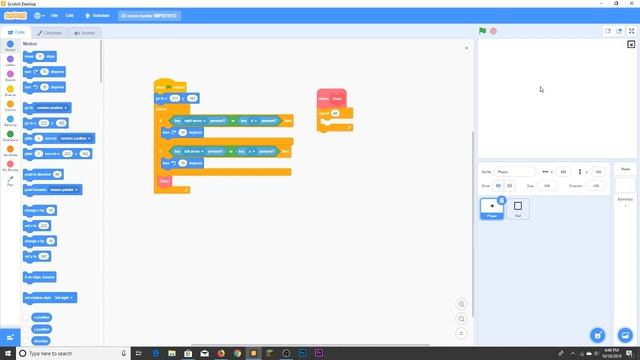Open the Tutorials menu item
The width and height of the screenshot is (640, 360).
click(x=97, y=16)
